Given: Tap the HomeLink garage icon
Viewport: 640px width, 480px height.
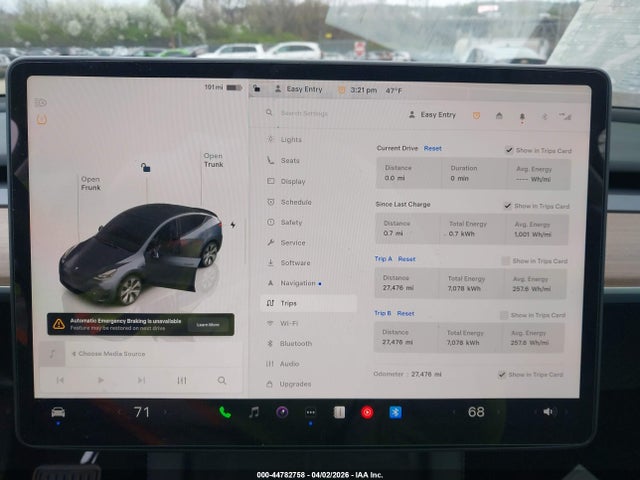Looking at the screenshot, I should [x=499, y=116].
